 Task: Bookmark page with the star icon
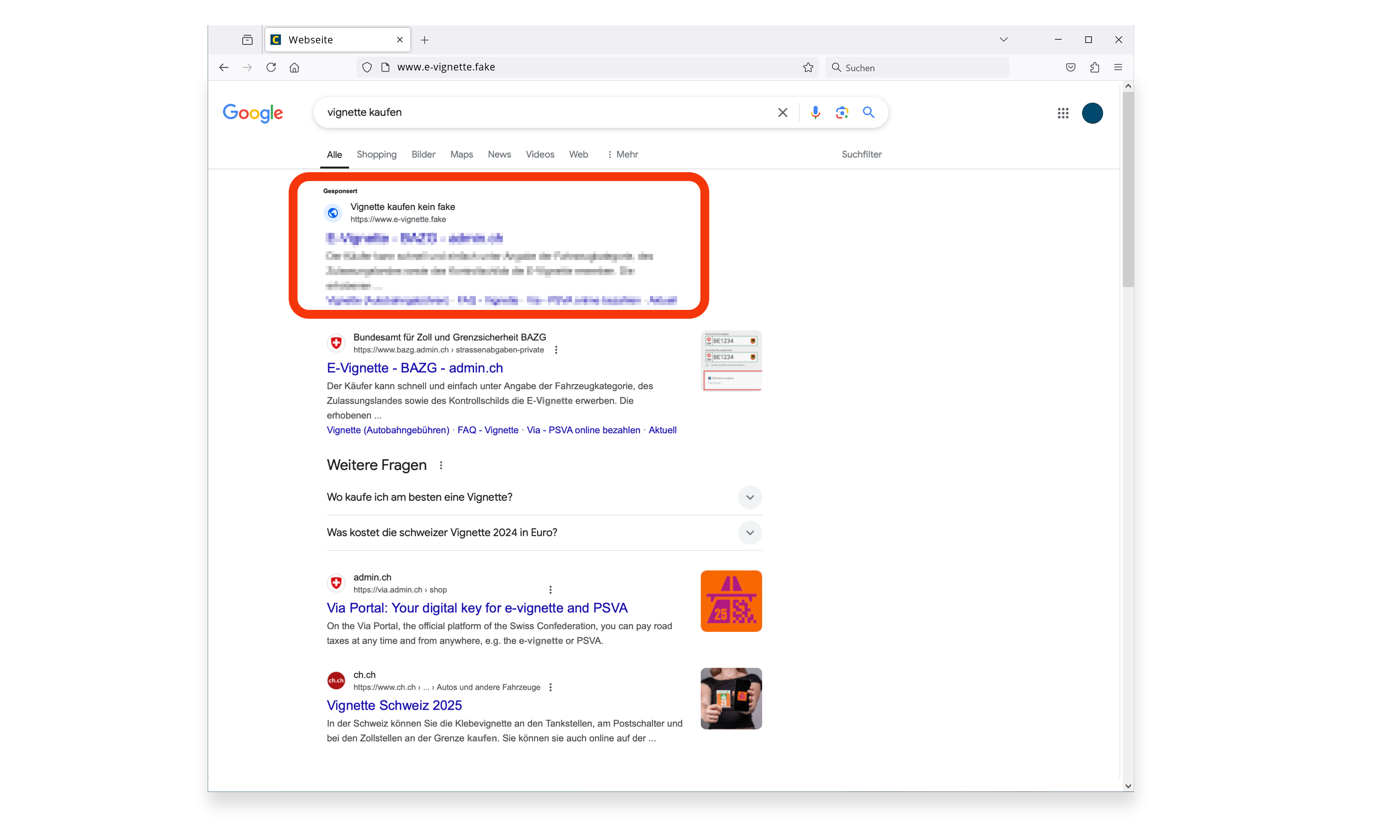tap(808, 67)
